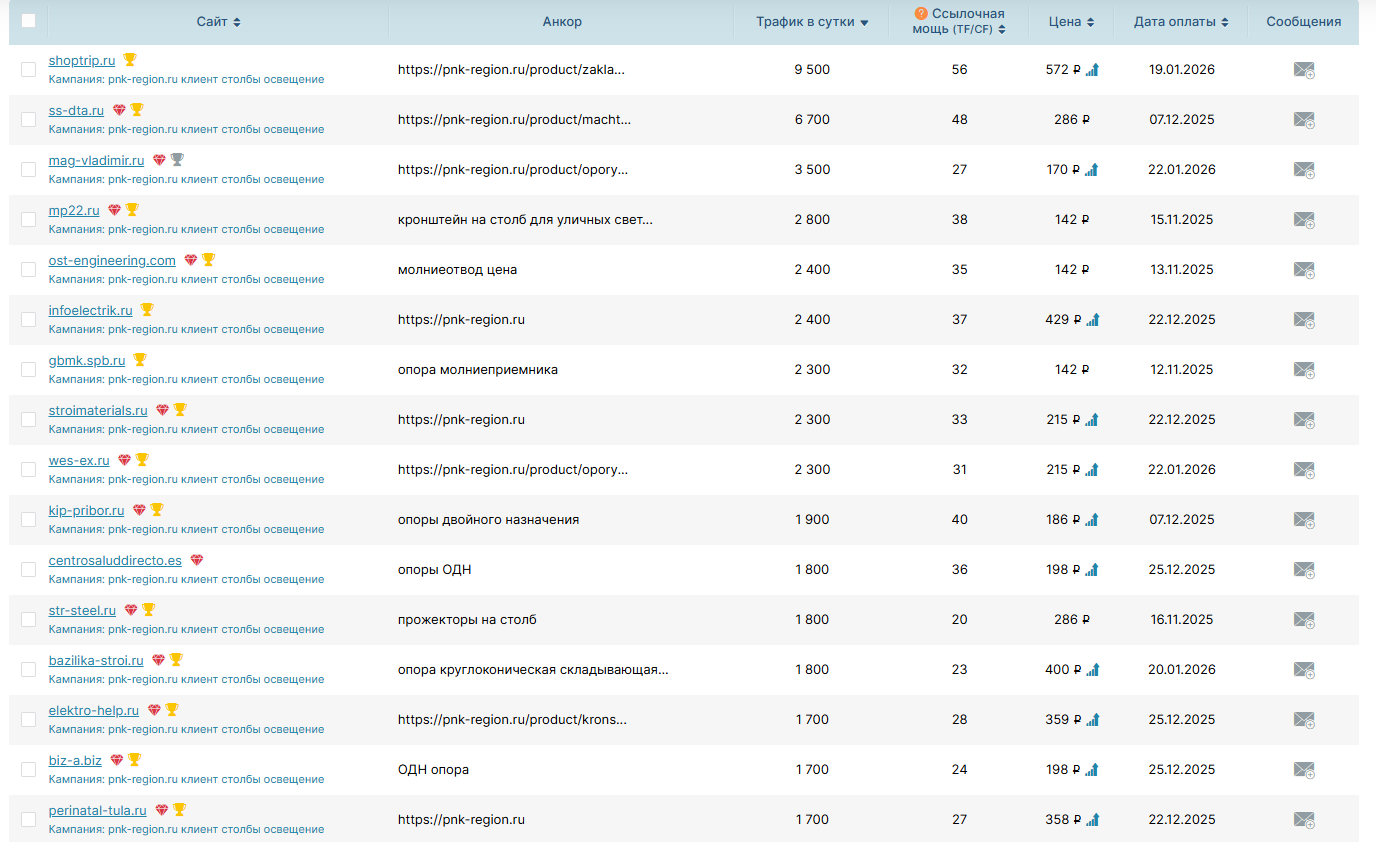Open message icon for shoptrip.ru row
This screenshot has height=842, width=1376.
tap(1303, 70)
